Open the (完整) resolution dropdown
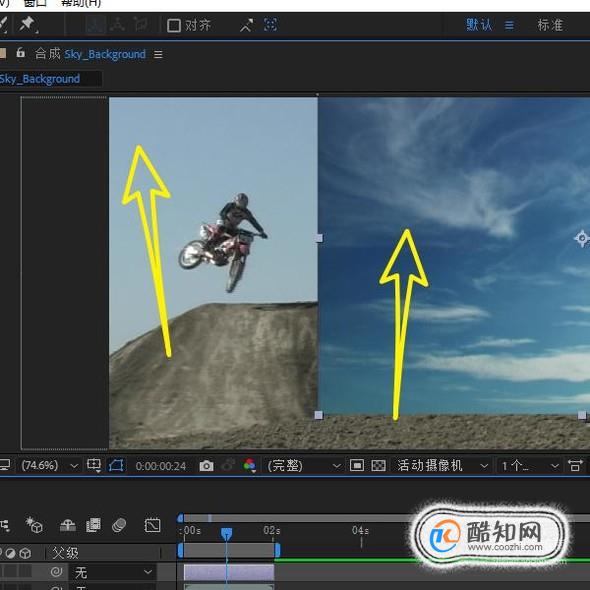 [x=303, y=466]
